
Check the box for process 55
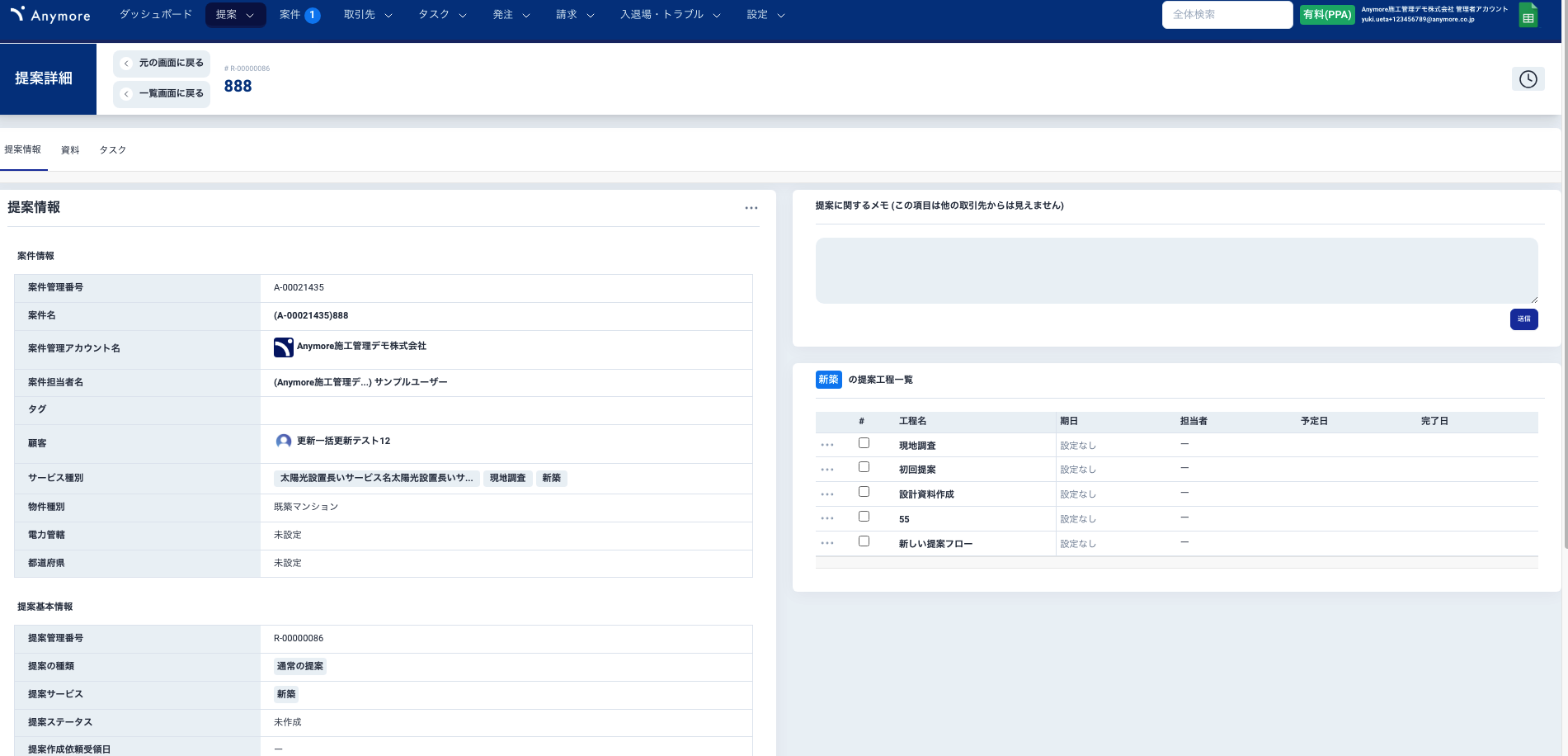(864, 517)
